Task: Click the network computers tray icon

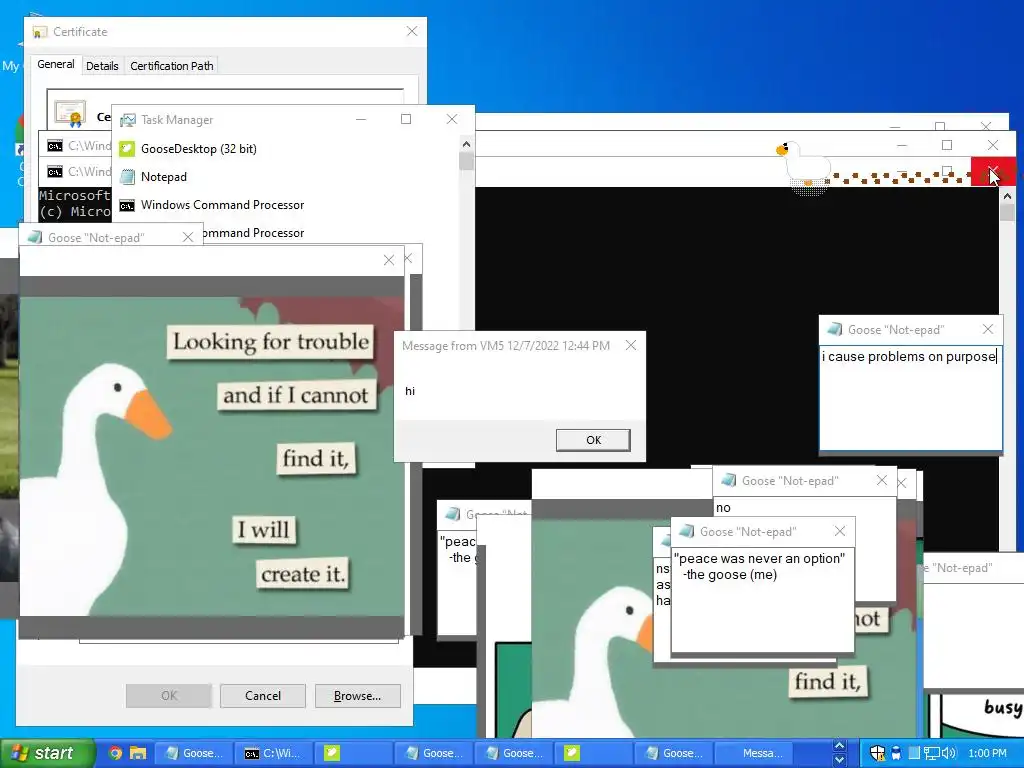Action: (931, 753)
